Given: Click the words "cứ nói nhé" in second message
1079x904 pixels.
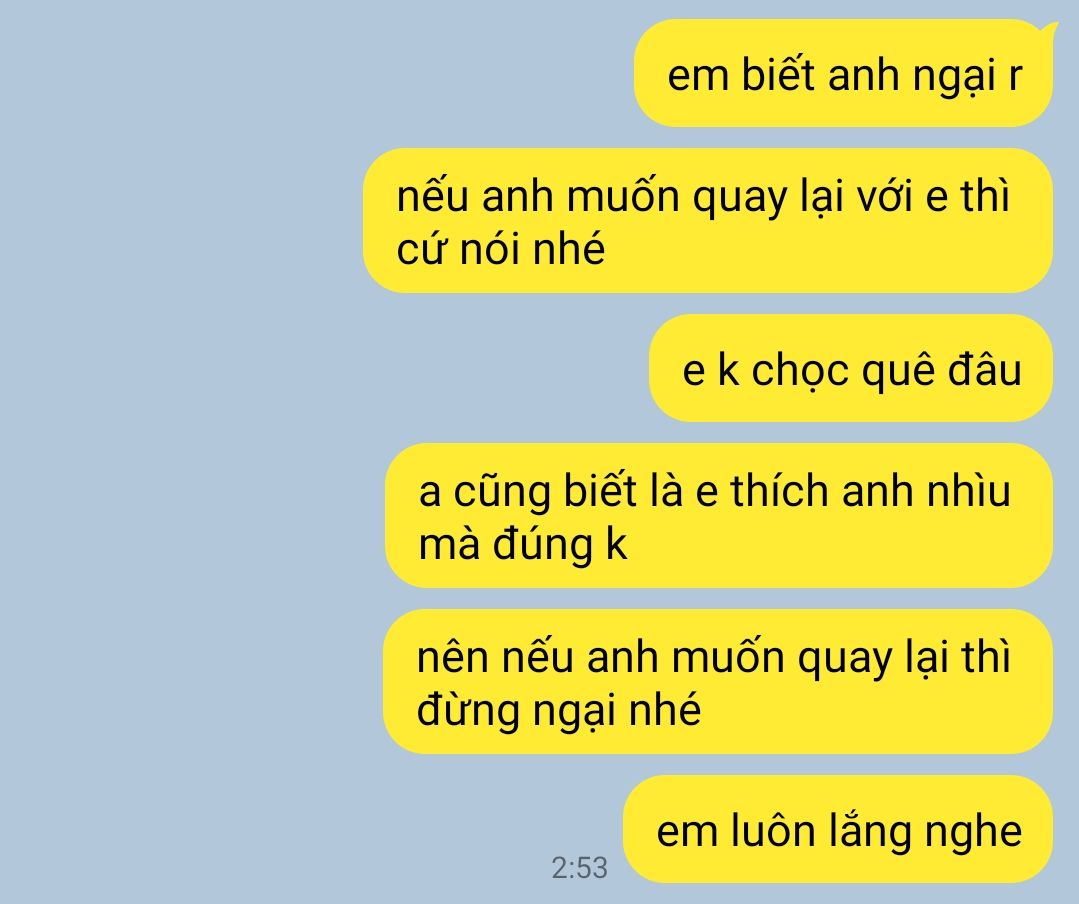Looking at the screenshot, I should pos(500,249).
